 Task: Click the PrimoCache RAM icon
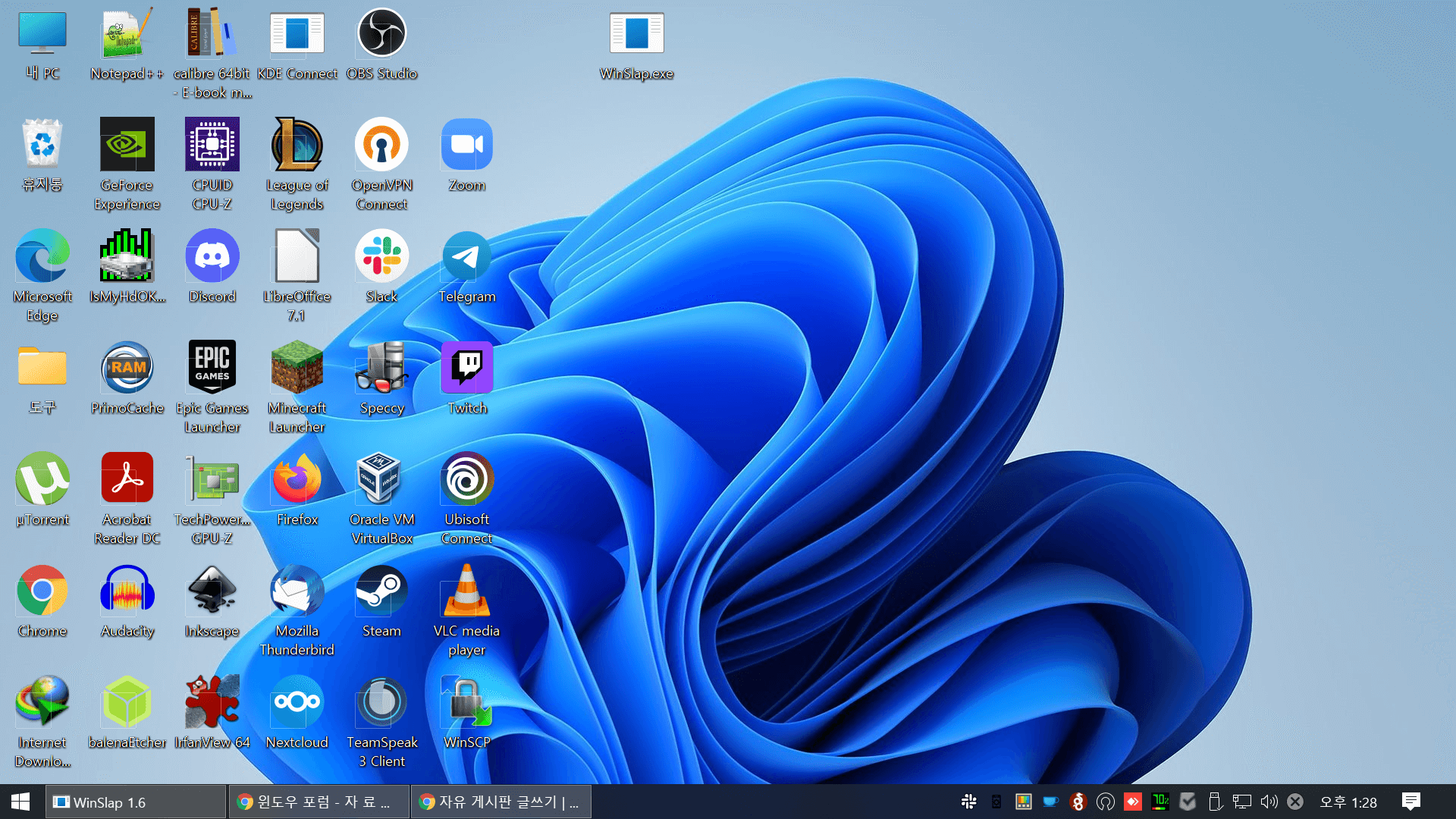[127, 378]
